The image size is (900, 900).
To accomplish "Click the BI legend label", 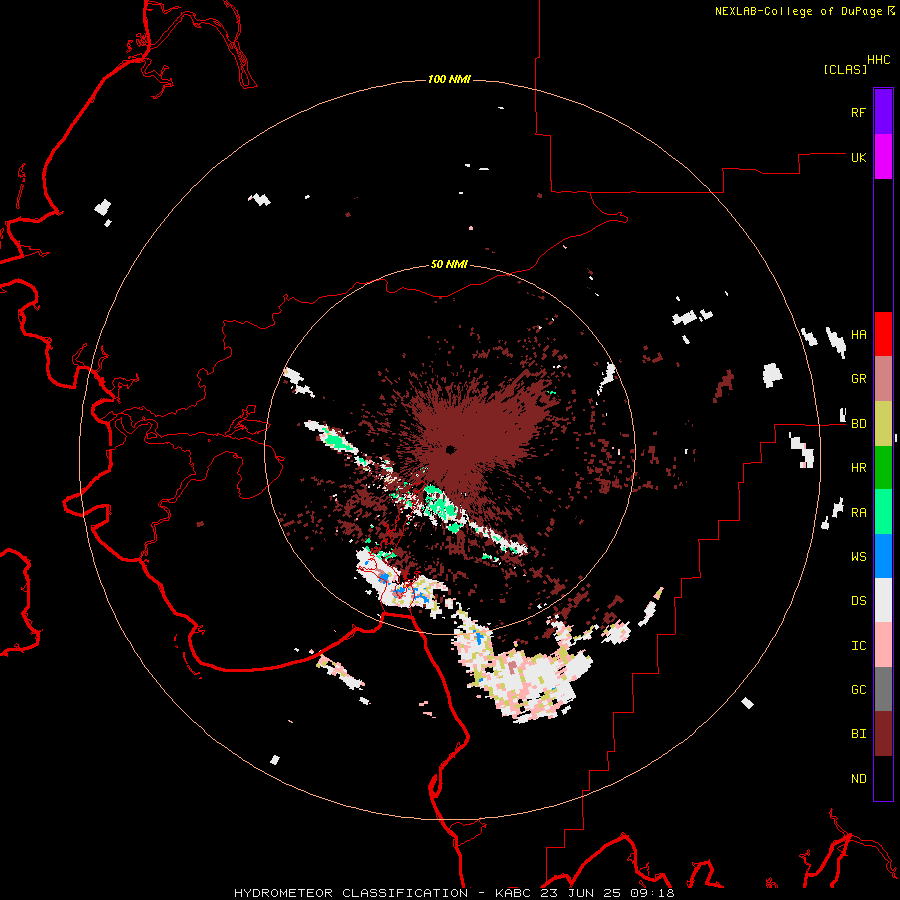I will tap(859, 734).
